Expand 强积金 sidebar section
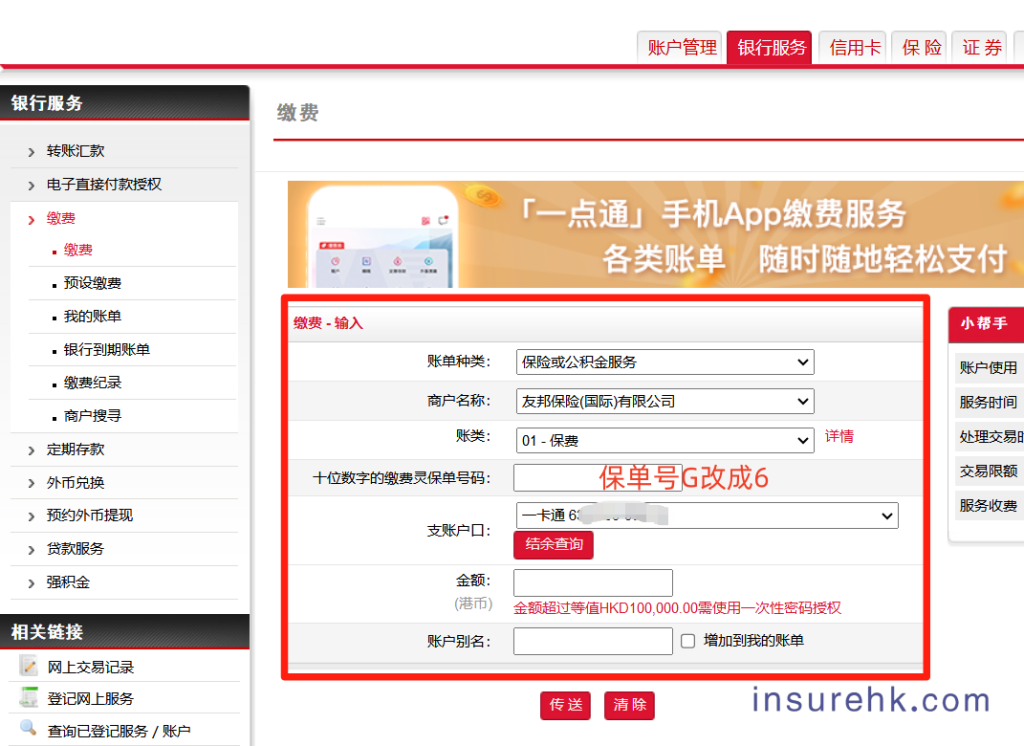Viewport: 1024px width, 746px height. pos(68,582)
